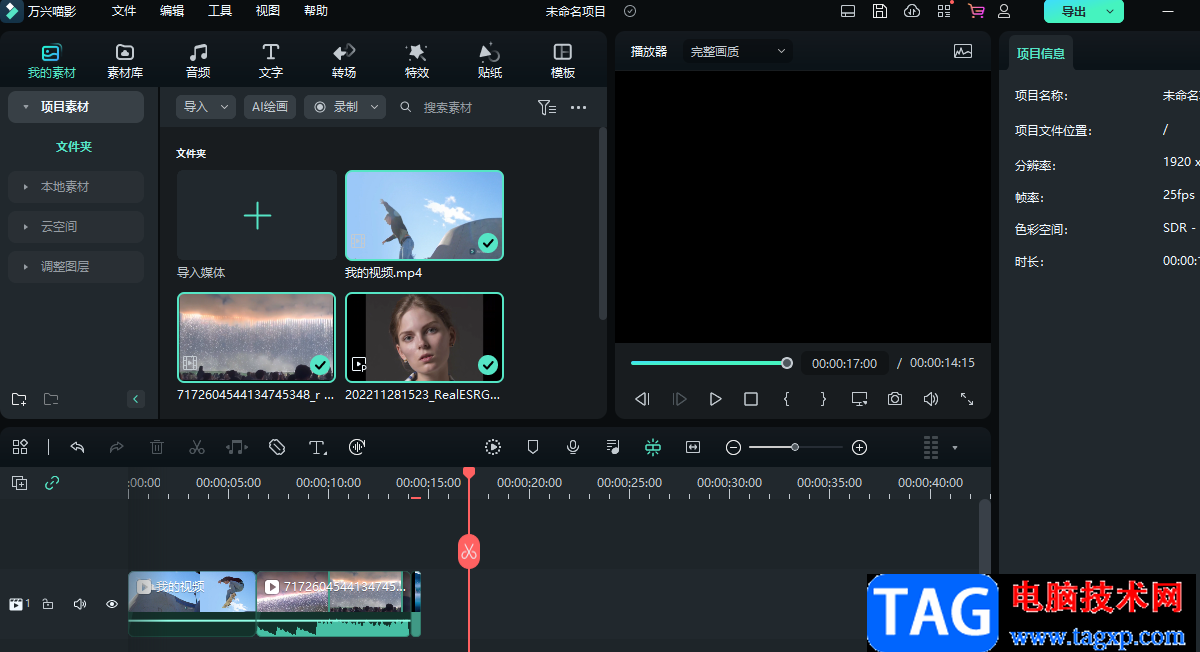Image resolution: width=1200 pixels, height=652 pixels.
Task: Open the 工具 menu
Action: (220, 11)
